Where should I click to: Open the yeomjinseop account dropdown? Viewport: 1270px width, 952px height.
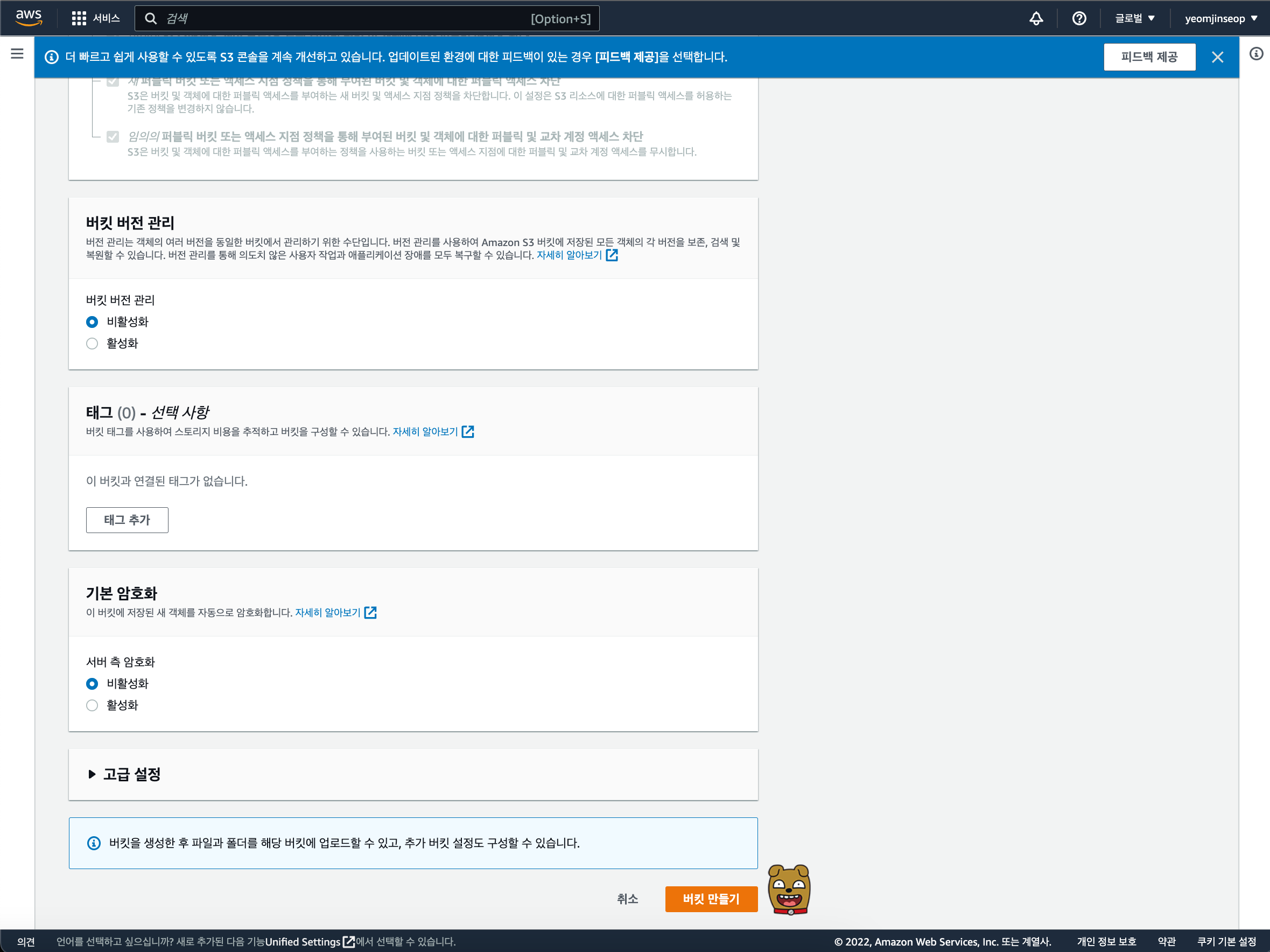point(1220,18)
